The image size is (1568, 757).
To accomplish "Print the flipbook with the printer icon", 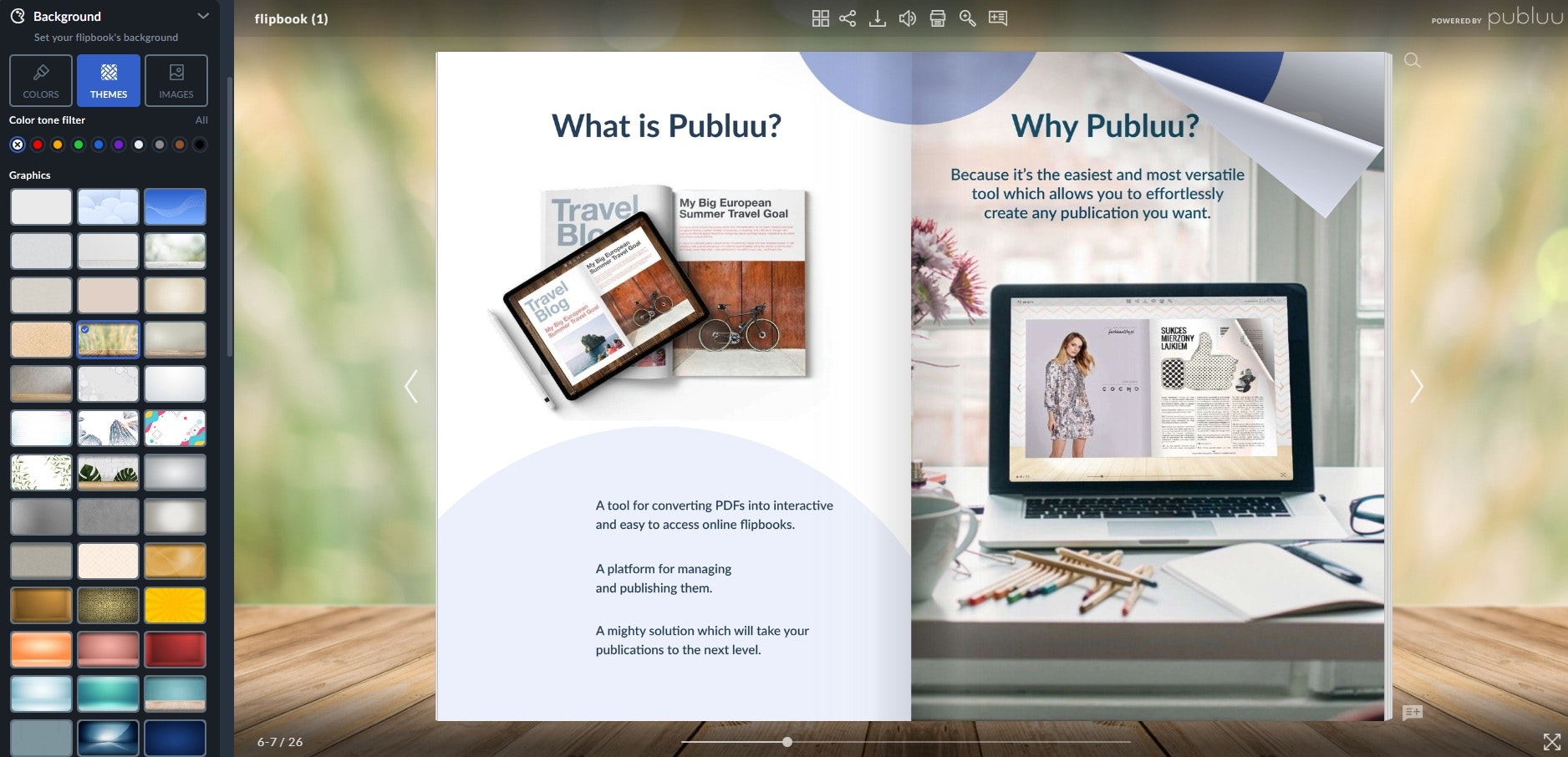I will pos(938,18).
